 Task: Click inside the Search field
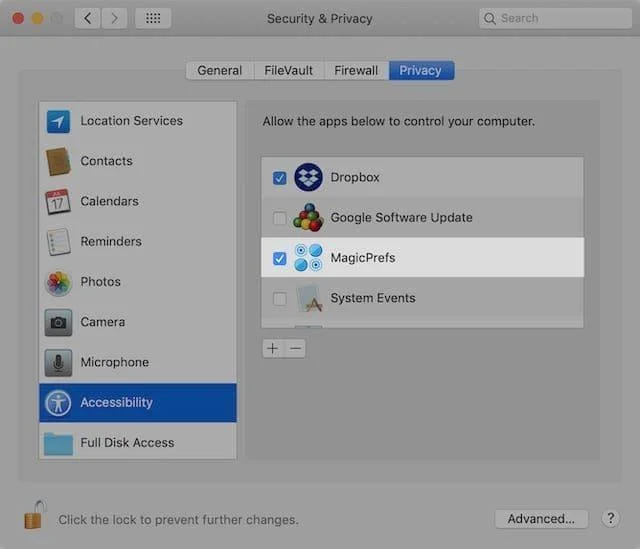coord(555,18)
